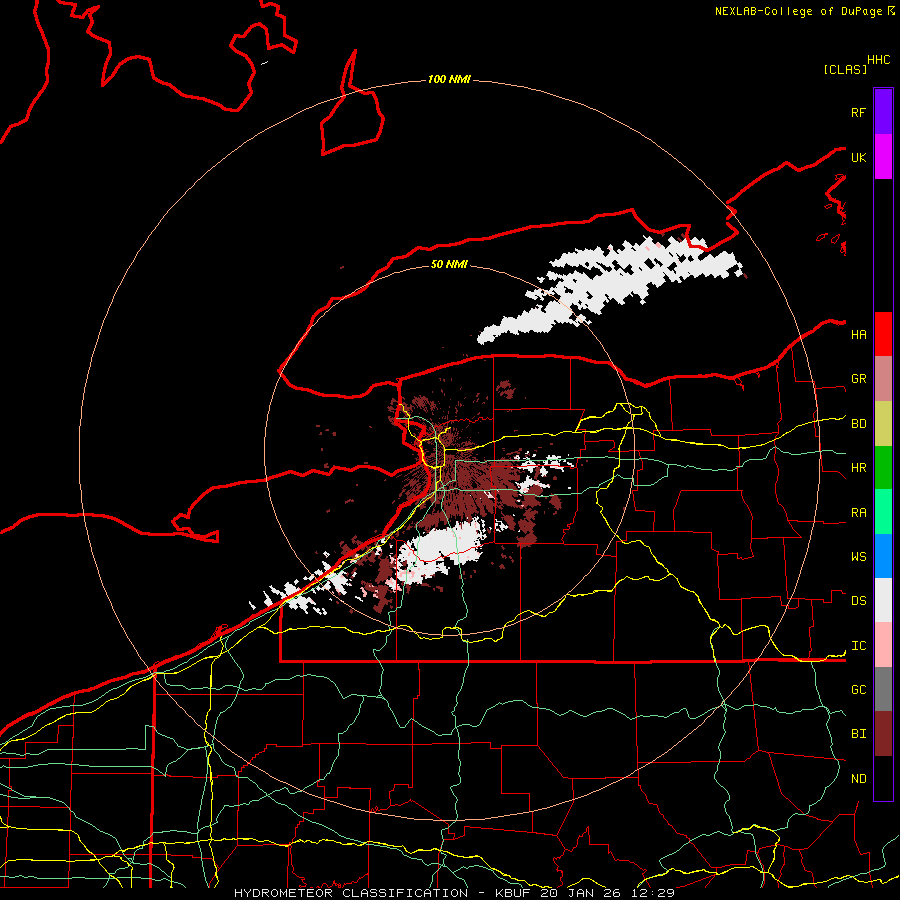Click the HR legend label
The width and height of the screenshot is (900, 900).
pos(858,468)
